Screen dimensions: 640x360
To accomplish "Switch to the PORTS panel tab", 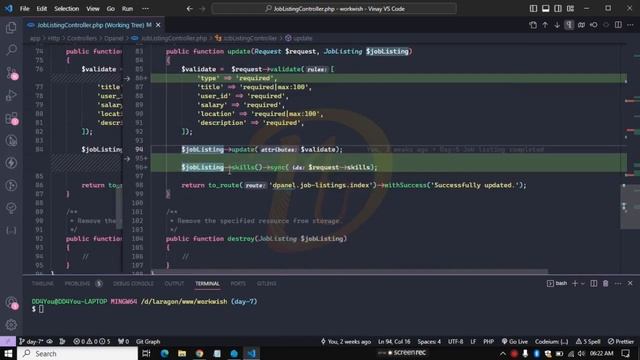I will point(238,284).
